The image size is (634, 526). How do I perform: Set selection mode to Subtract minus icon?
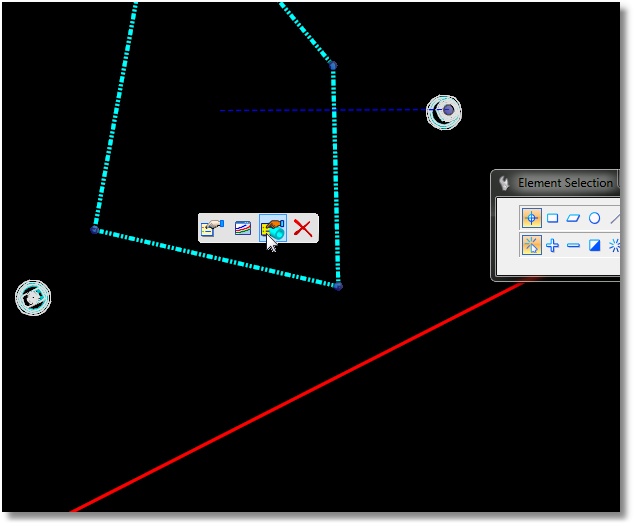(573, 245)
